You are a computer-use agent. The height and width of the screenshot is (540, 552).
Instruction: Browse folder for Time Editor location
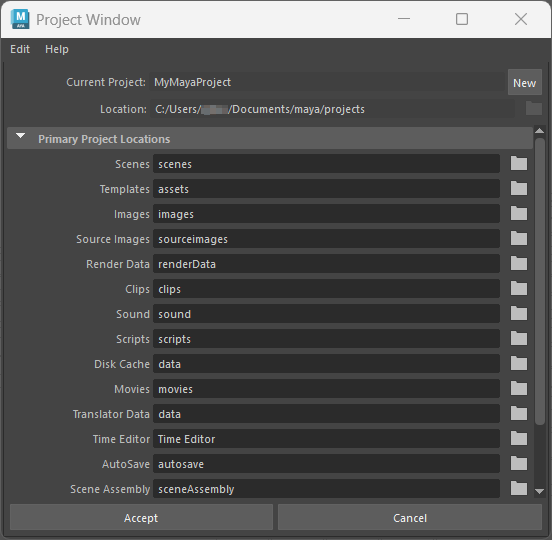pyautogui.click(x=519, y=439)
